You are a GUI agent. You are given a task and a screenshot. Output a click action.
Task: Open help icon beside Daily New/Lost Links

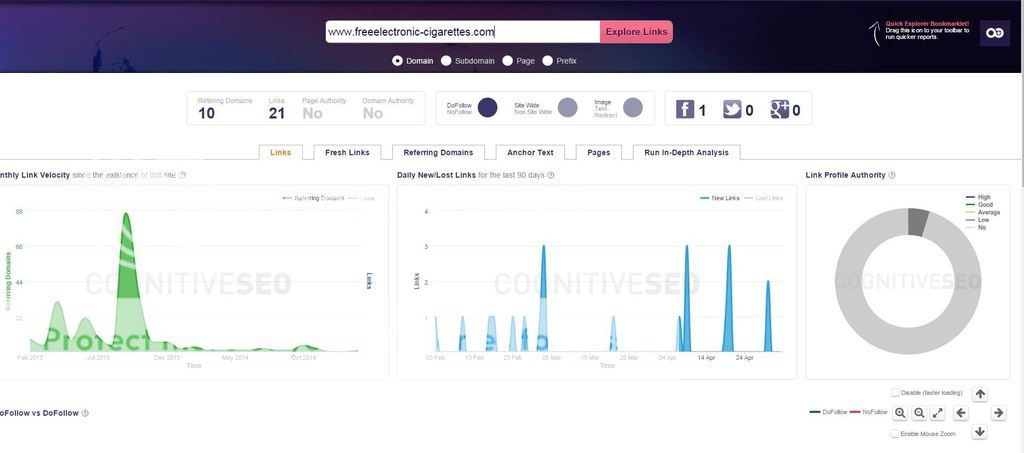pos(551,175)
